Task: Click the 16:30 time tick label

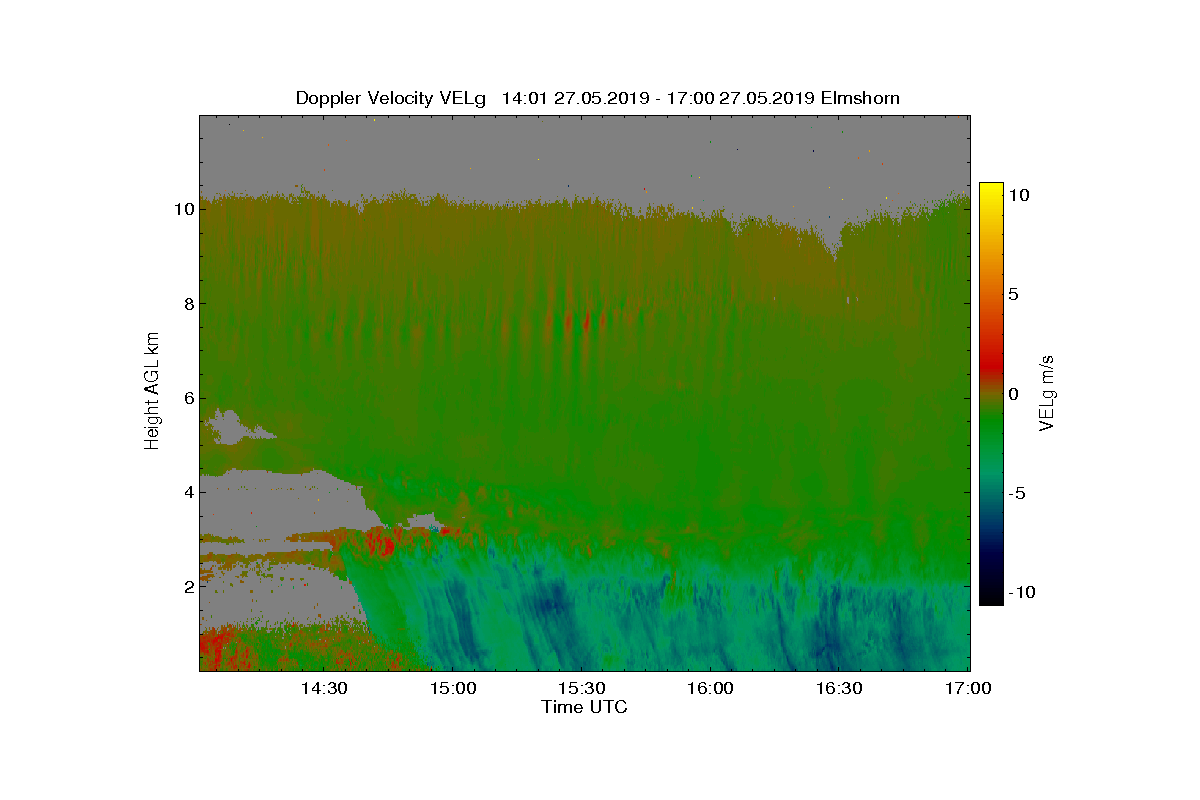Action: click(x=840, y=688)
